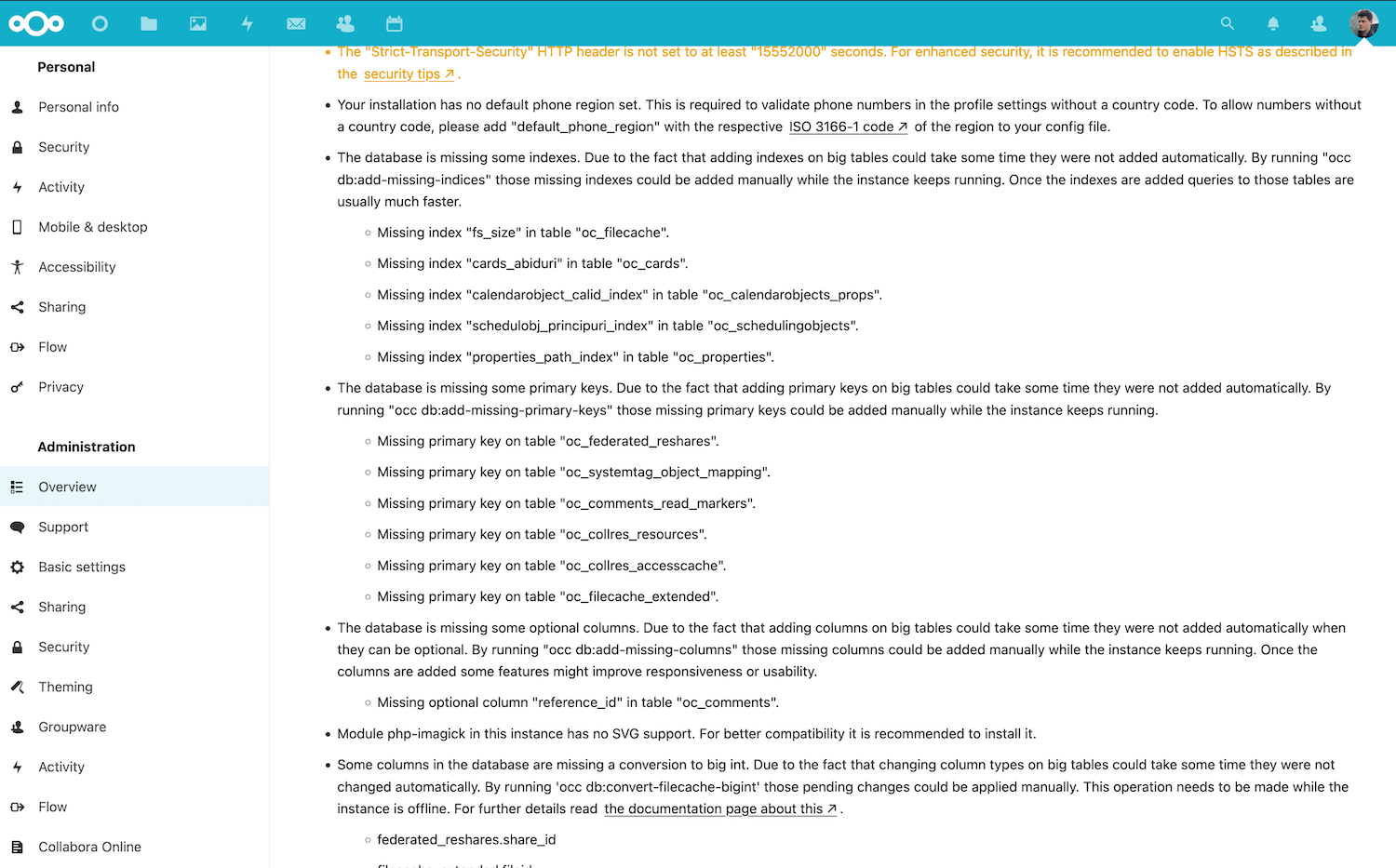Open the Dashboard app icon
The image size is (1396, 868).
tap(100, 23)
